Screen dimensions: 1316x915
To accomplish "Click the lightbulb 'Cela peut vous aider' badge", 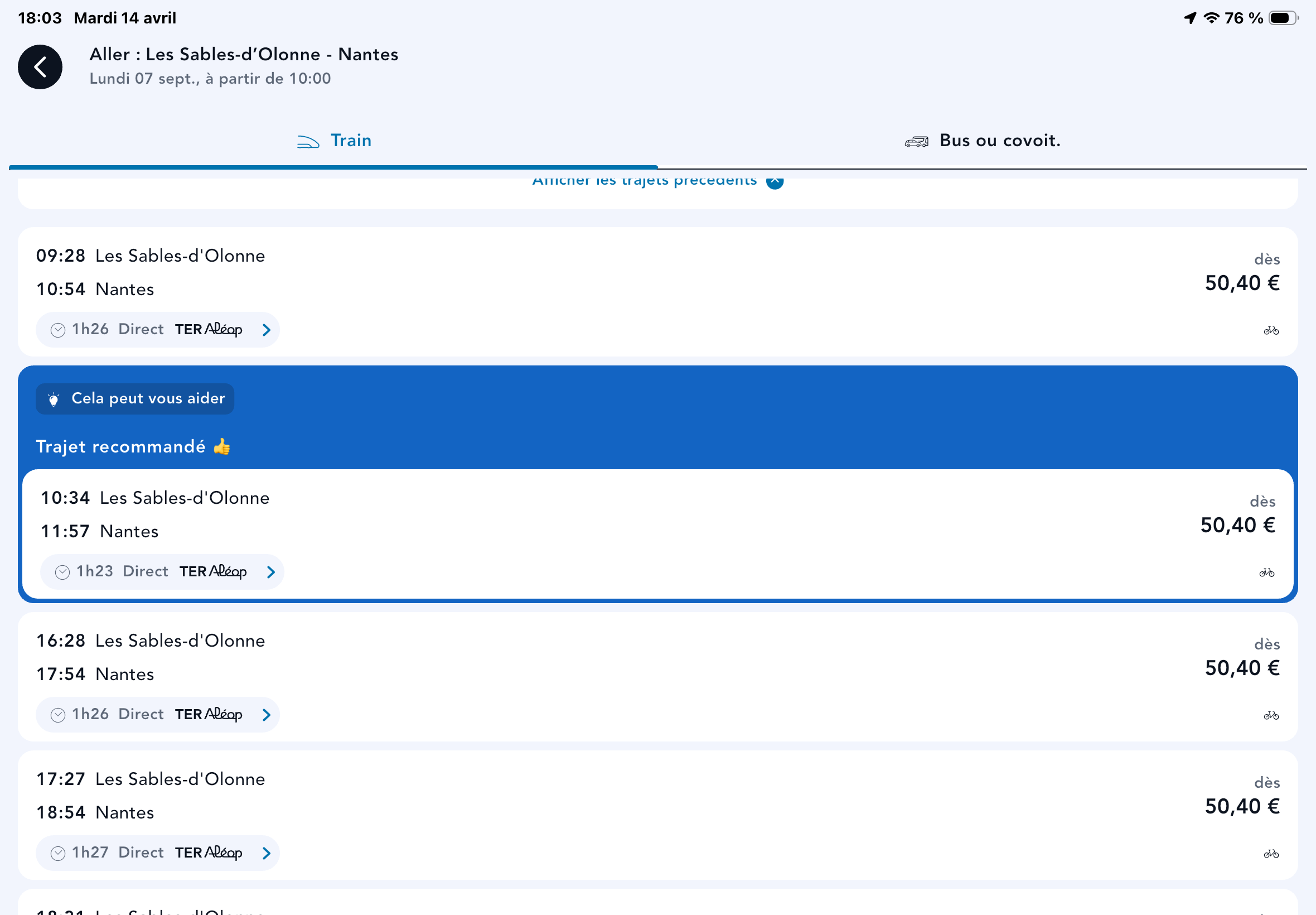I will [x=135, y=398].
